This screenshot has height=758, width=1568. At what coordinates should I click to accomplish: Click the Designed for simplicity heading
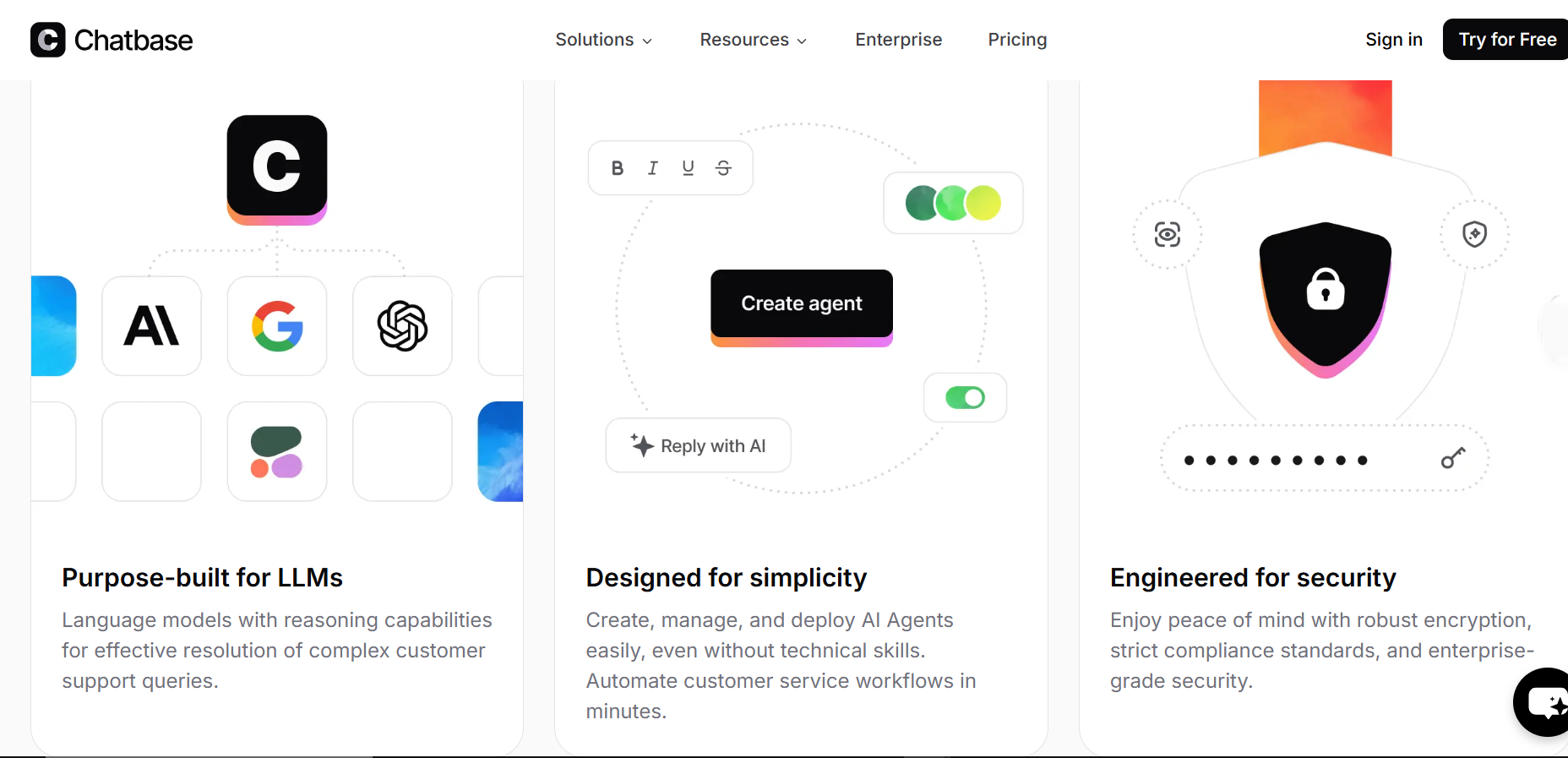tap(727, 577)
